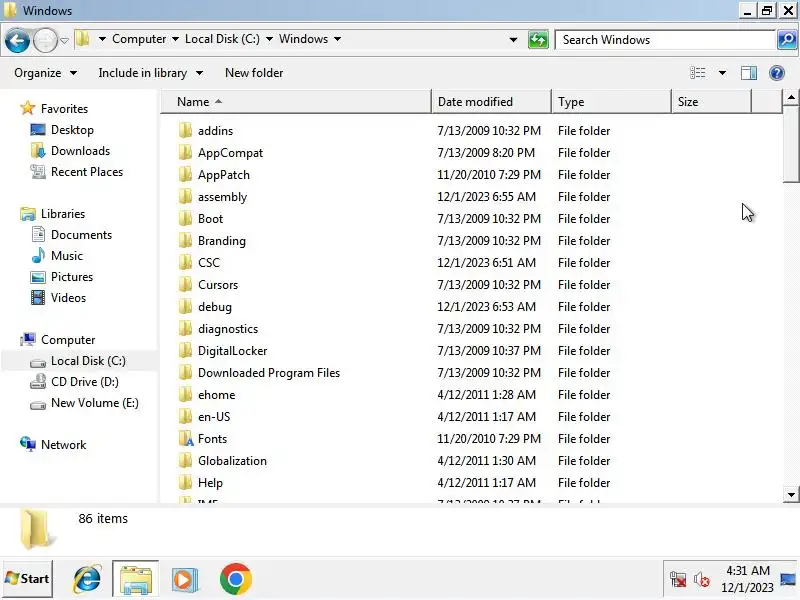Sort by the Size column header
Screen dimensions: 800x600
pos(712,102)
